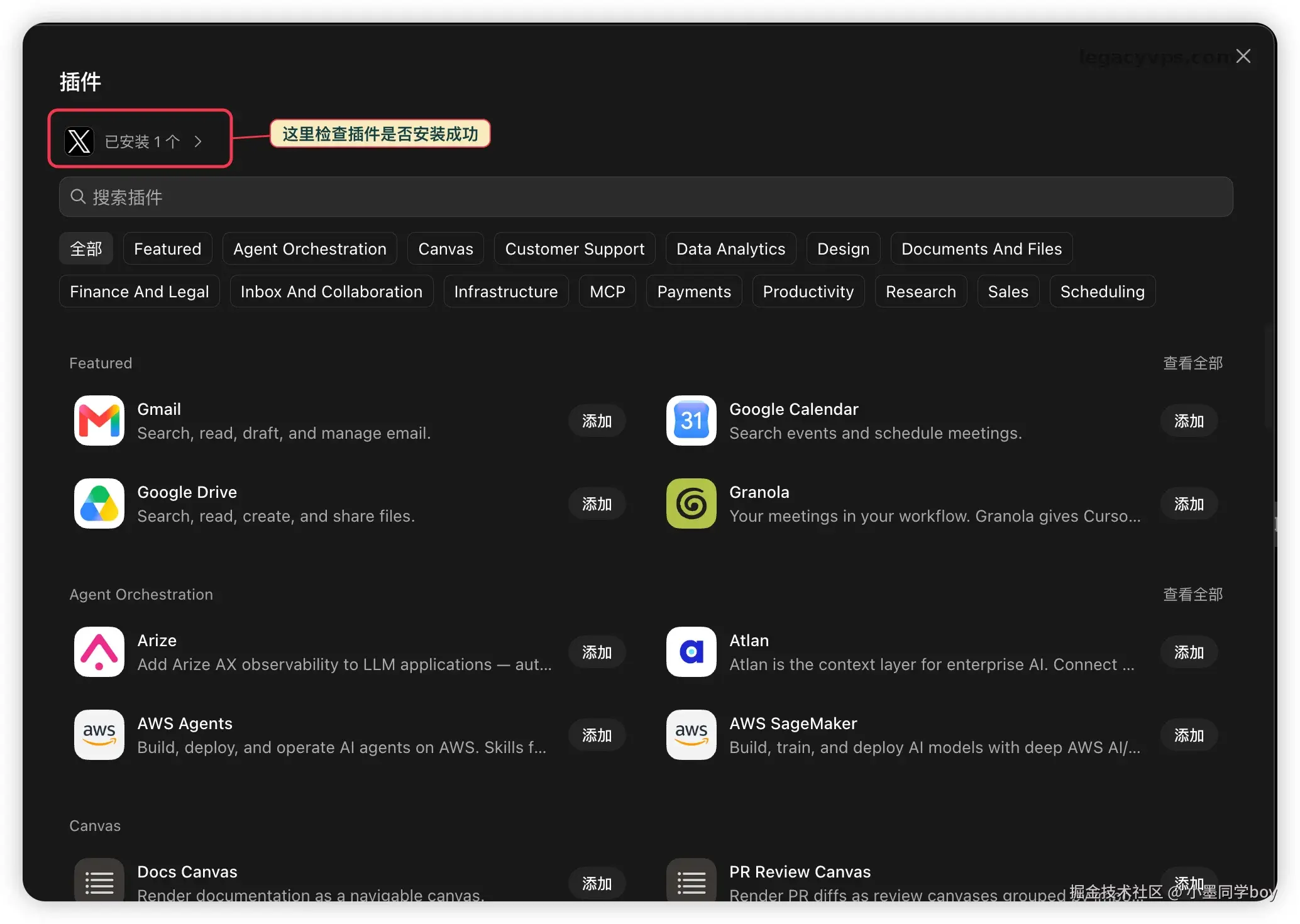Filter by Productivity category
Image resolution: width=1300 pixels, height=924 pixels.
pyautogui.click(x=808, y=291)
